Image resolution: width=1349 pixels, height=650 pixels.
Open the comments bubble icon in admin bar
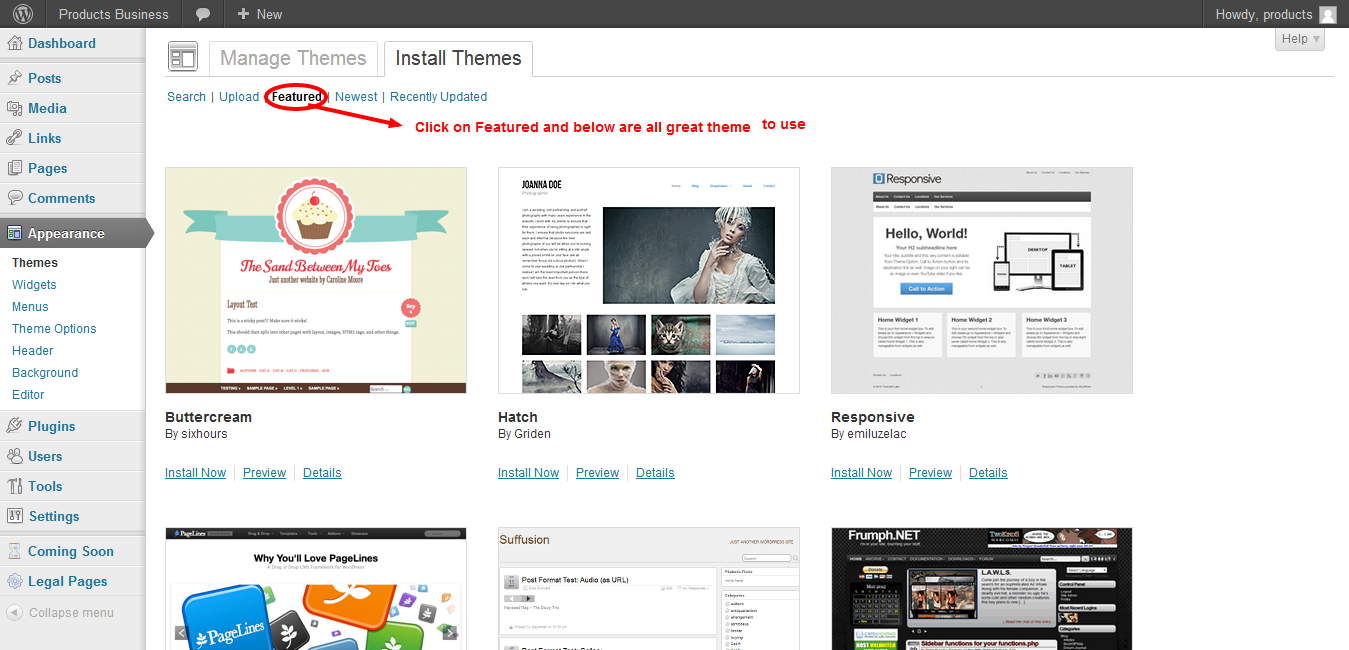pos(203,14)
